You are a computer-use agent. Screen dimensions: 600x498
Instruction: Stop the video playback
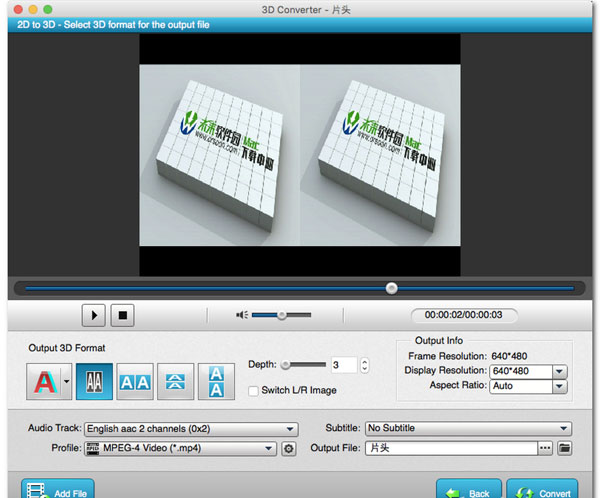pyautogui.click(x=122, y=315)
